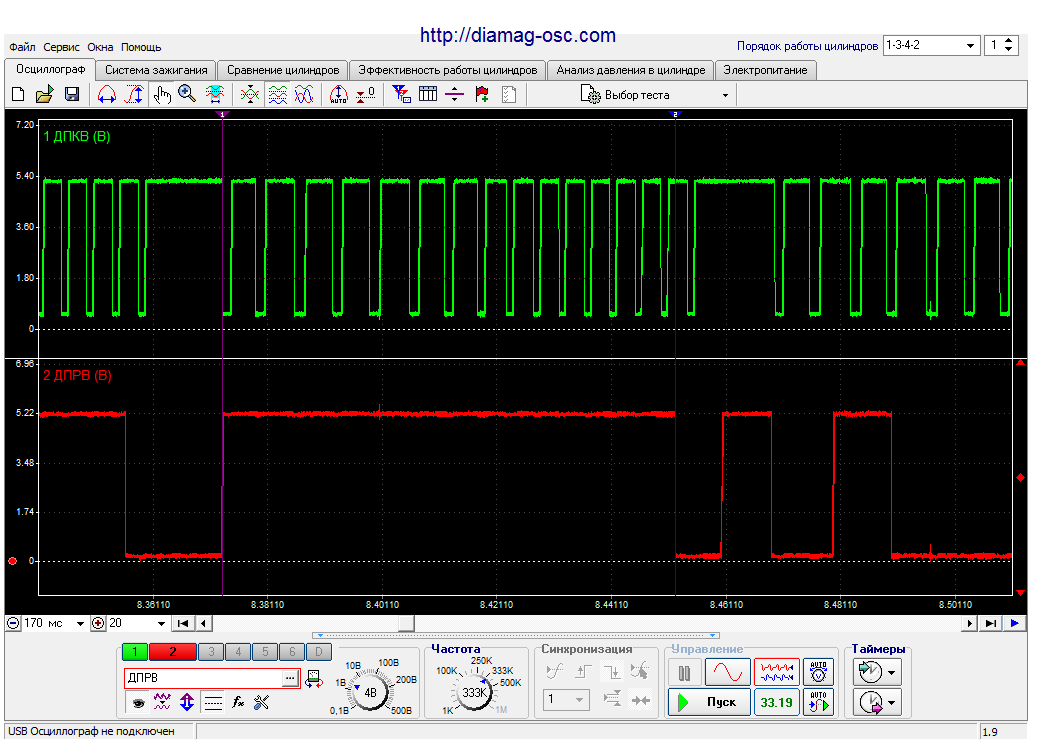This screenshot has width=1040, height=744.
Task: Open the ДПРВ sensor selection ellipsis button
Action: [290, 678]
